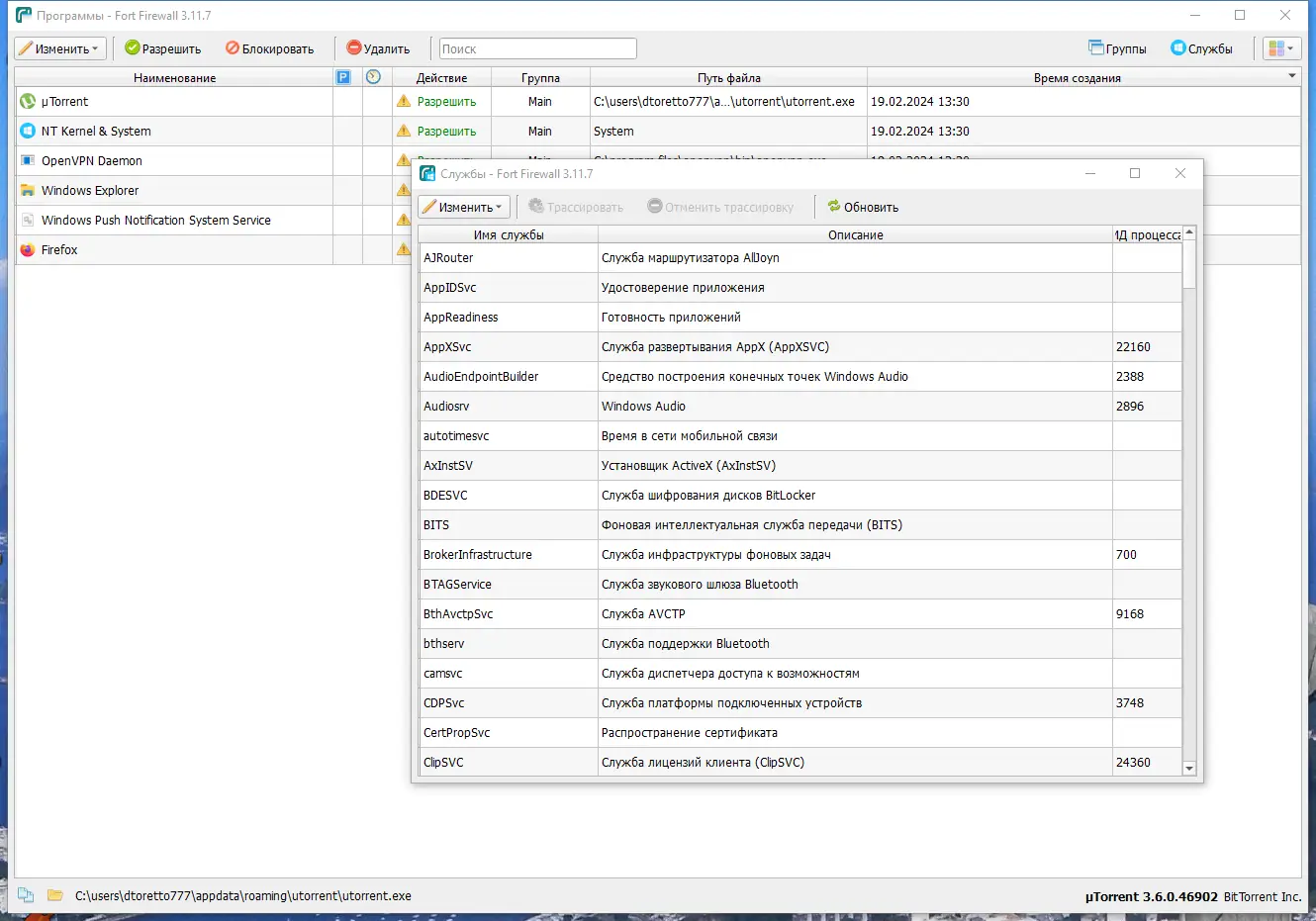Select the BTAGService service
Viewport: 1316px width, 921px height.
point(457,584)
